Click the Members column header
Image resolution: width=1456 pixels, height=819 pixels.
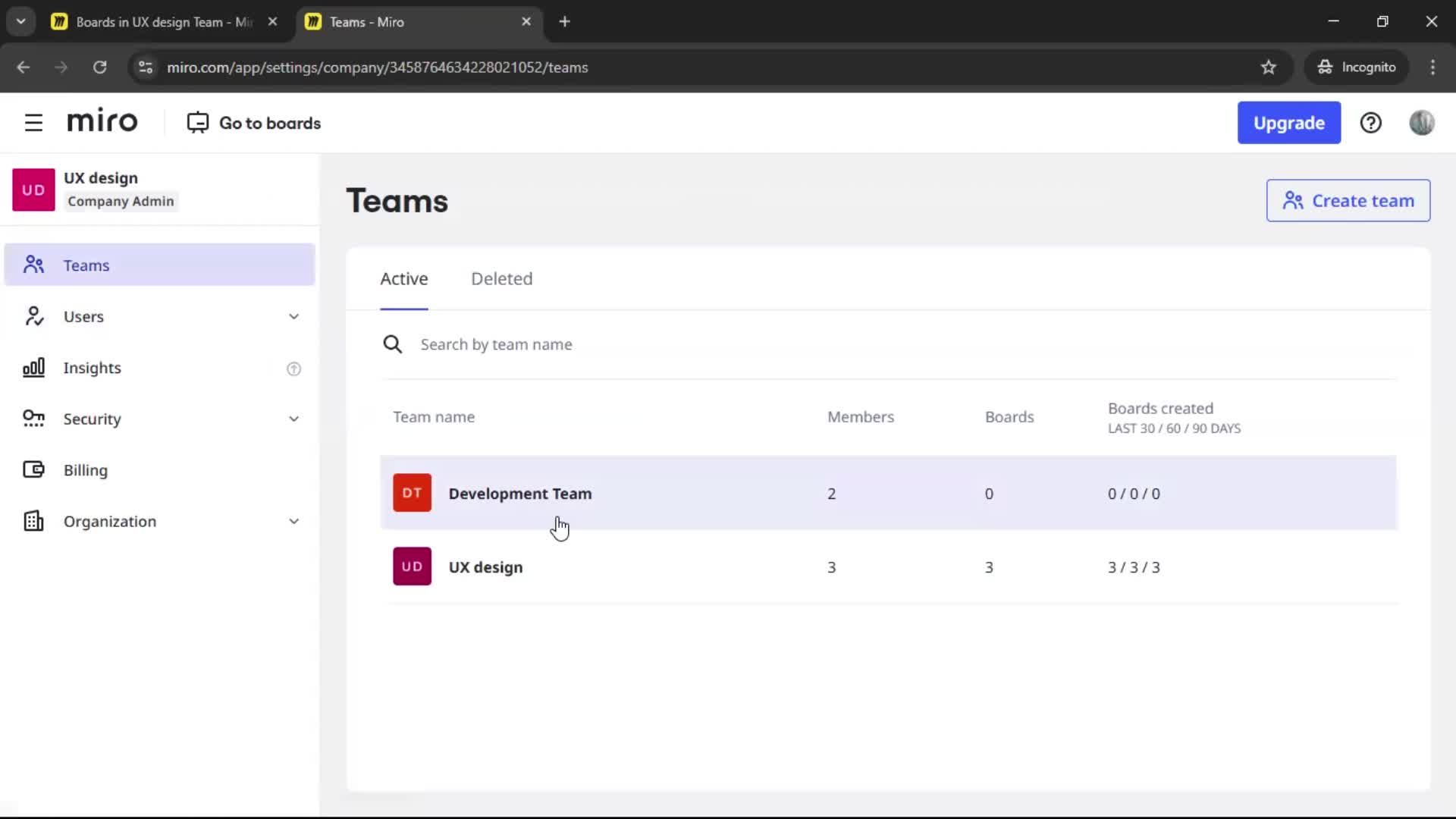[861, 417]
